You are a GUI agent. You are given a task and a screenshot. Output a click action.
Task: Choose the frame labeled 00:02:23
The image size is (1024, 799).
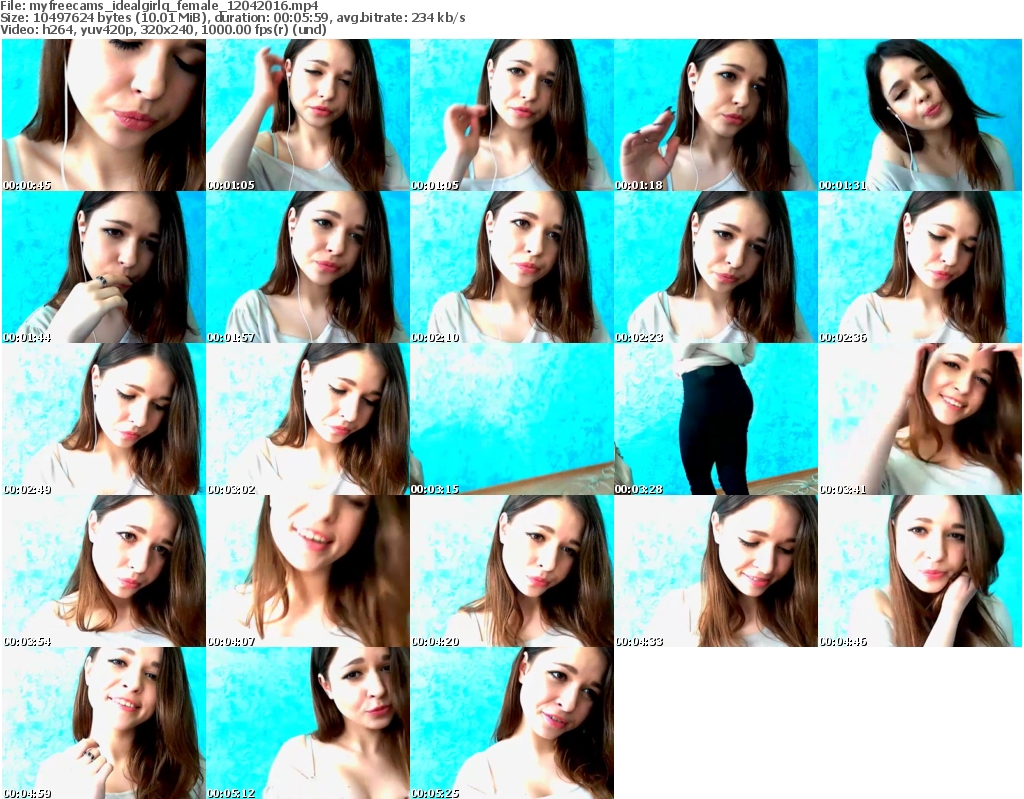[x=715, y=267]
